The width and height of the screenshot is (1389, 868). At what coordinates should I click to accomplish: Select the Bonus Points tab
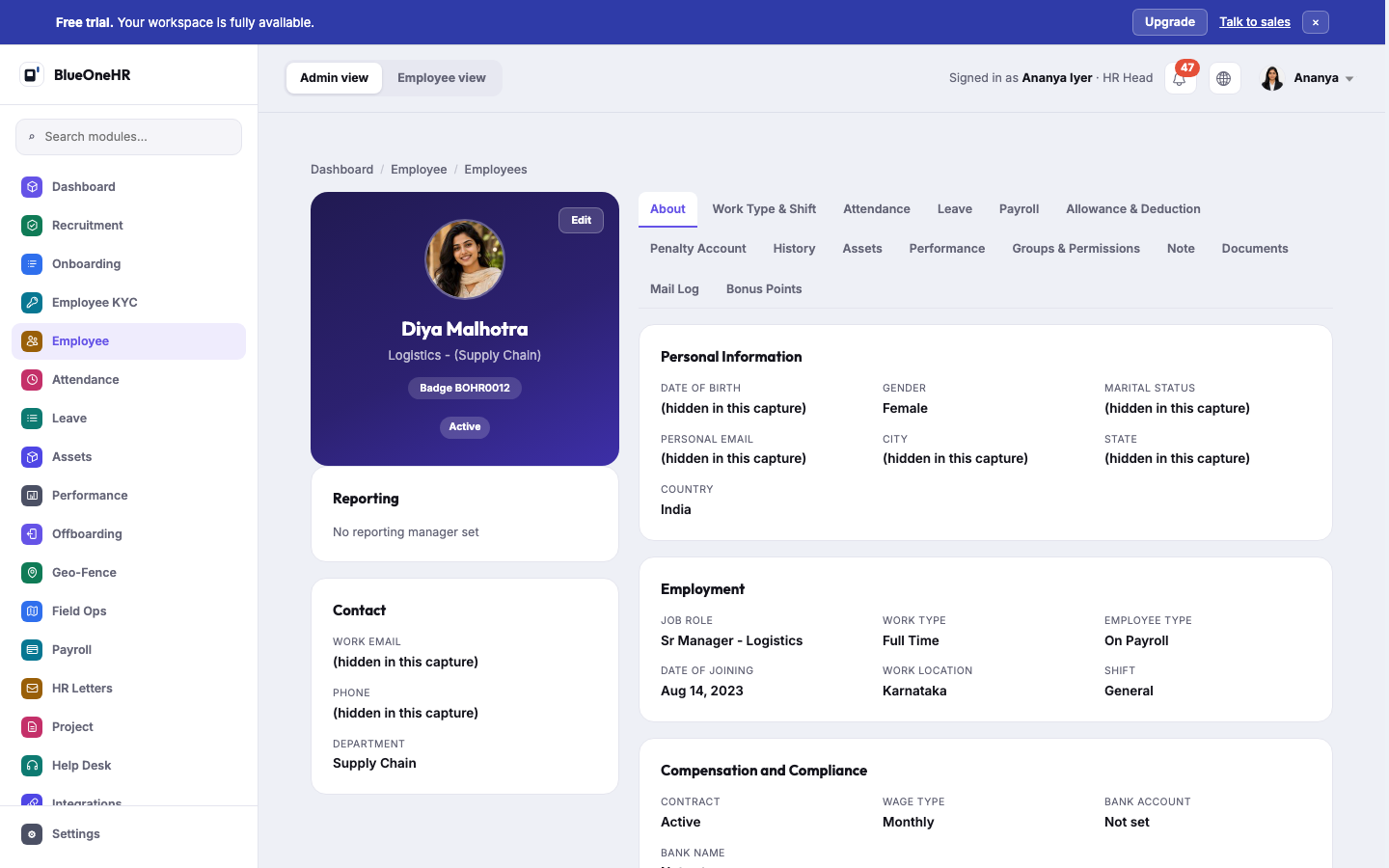click(764, 289)
